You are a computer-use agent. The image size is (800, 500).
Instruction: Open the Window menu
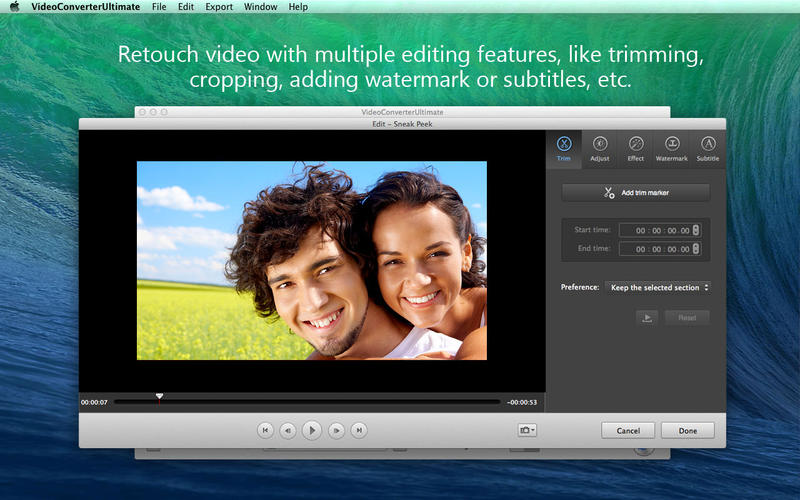(260, 7)
